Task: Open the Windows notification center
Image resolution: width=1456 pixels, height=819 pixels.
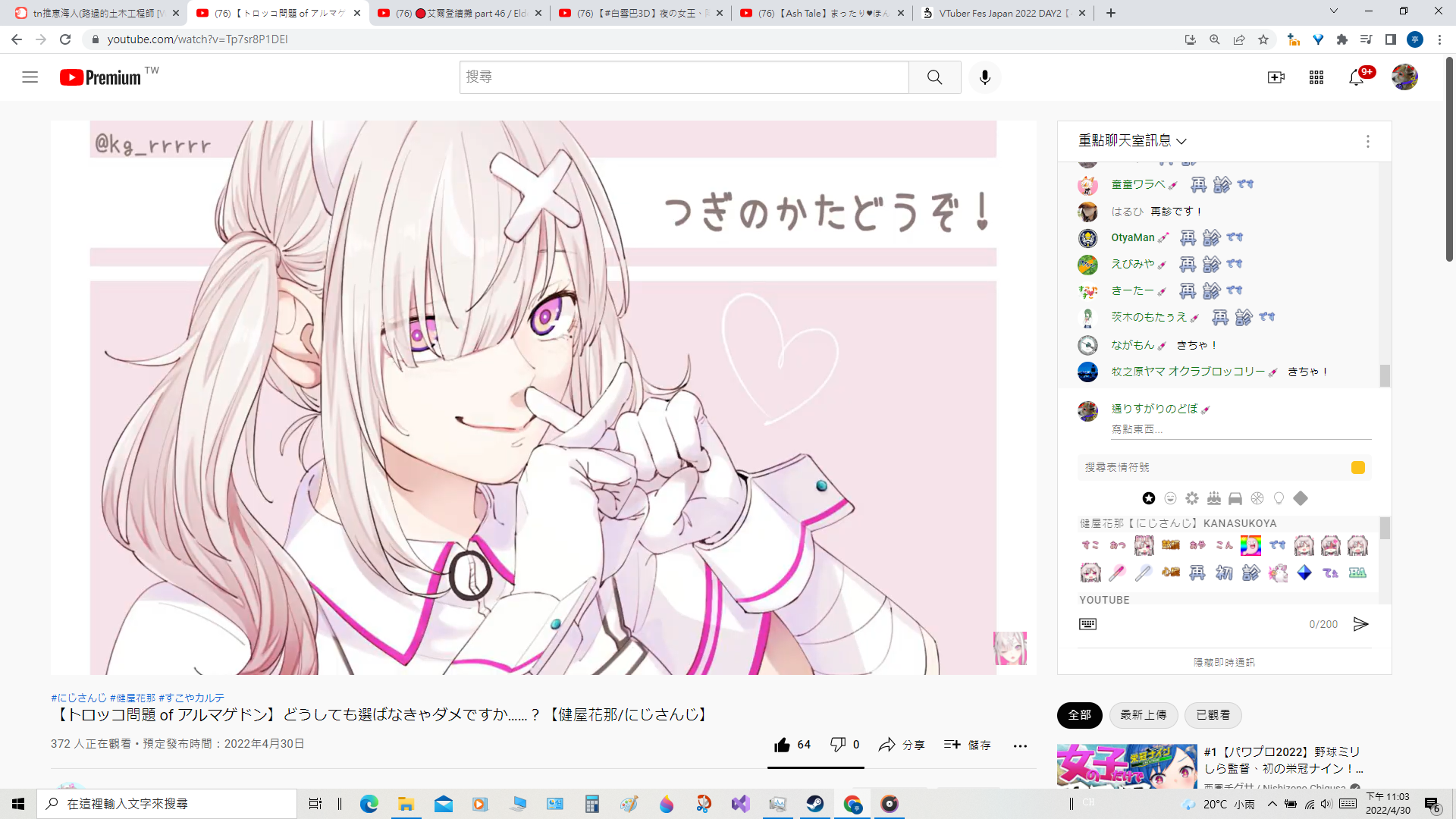Action: 1432,805
